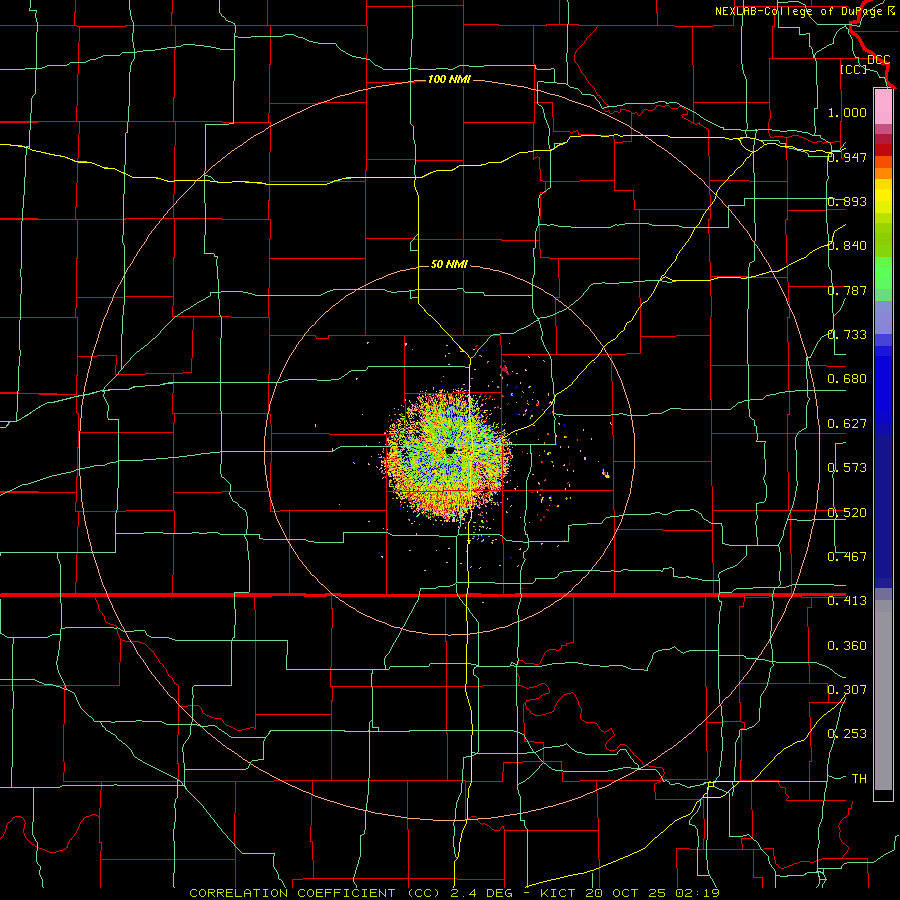
Task: Click the "[CC]" legend unit label
Action: [x=853, y=69]
